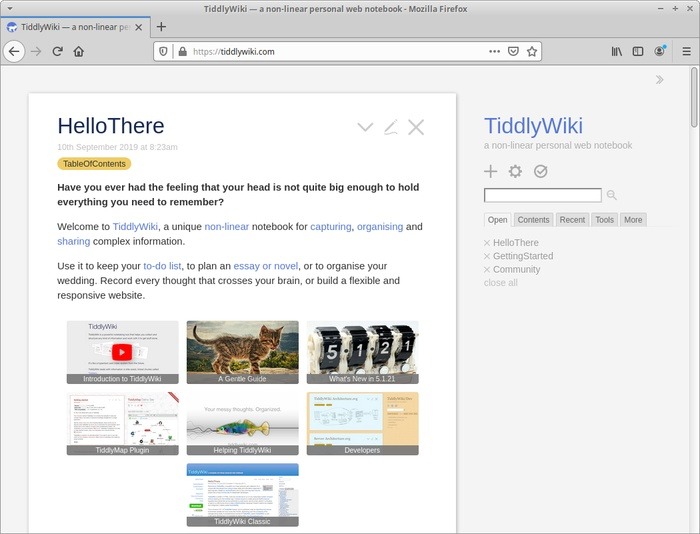
Task: Switch to the Contents tab
Action: click(533, 220)
